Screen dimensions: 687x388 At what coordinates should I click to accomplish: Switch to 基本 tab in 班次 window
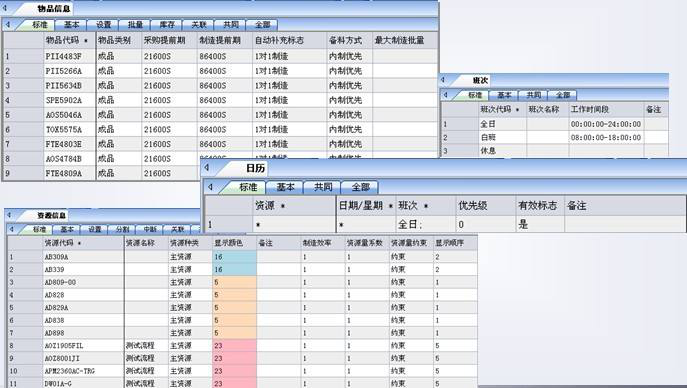(504, 95)
